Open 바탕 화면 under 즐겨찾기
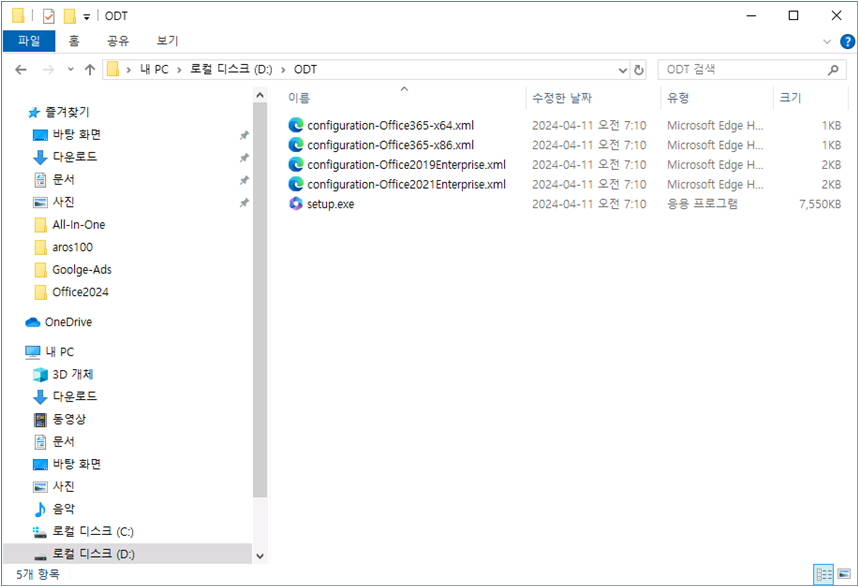Image resolution: width=859 pixels, height=587 pixels. pos(67,135)
